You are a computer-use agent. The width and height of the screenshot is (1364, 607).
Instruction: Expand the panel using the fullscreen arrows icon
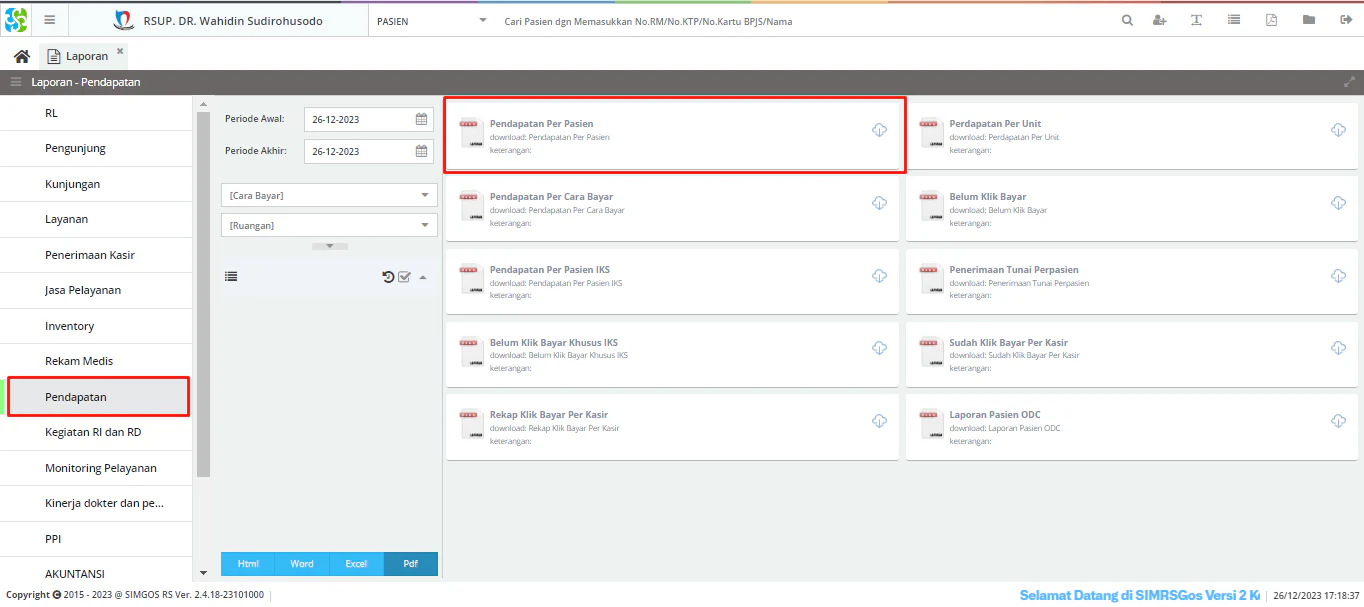tap(1349, 82)
